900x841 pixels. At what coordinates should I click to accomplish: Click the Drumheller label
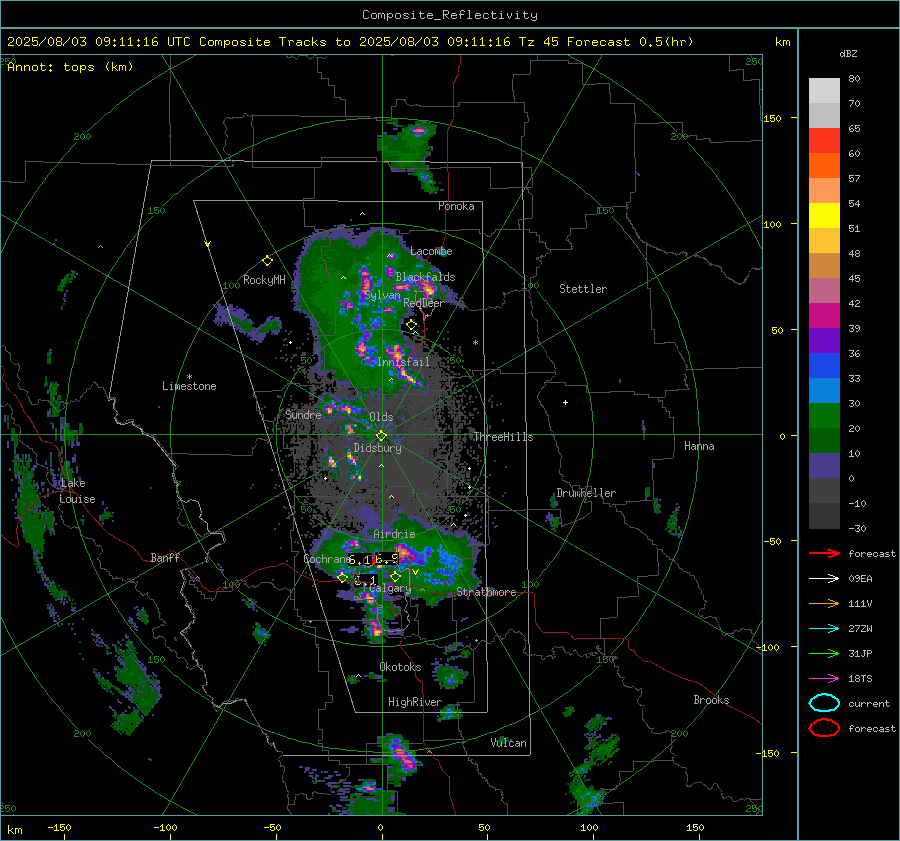pyautogui.click(x=586, y=493)
